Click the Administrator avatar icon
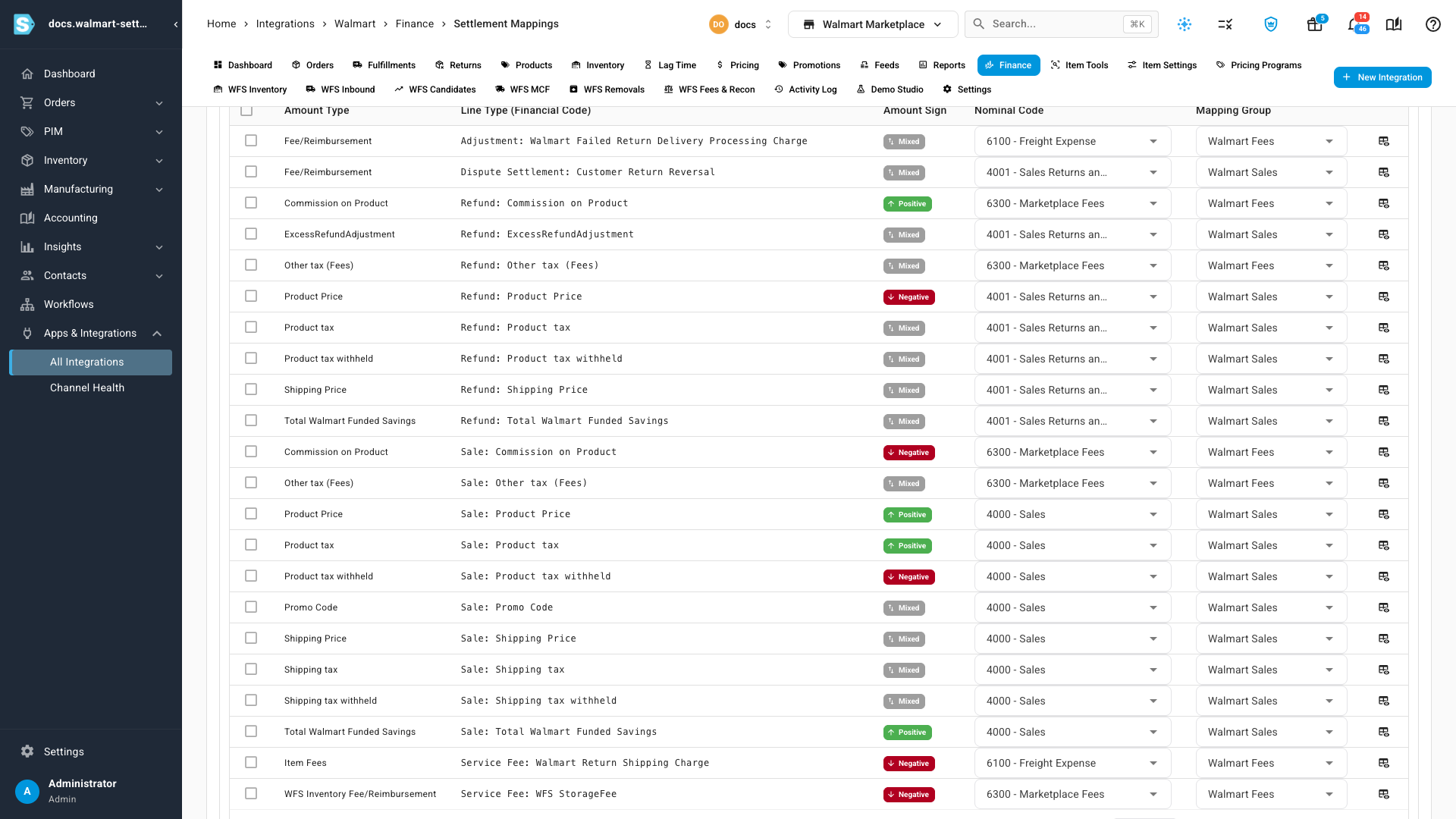Image resolution: width=1456 pixels, height=819 pixels. tap(27, 791)
